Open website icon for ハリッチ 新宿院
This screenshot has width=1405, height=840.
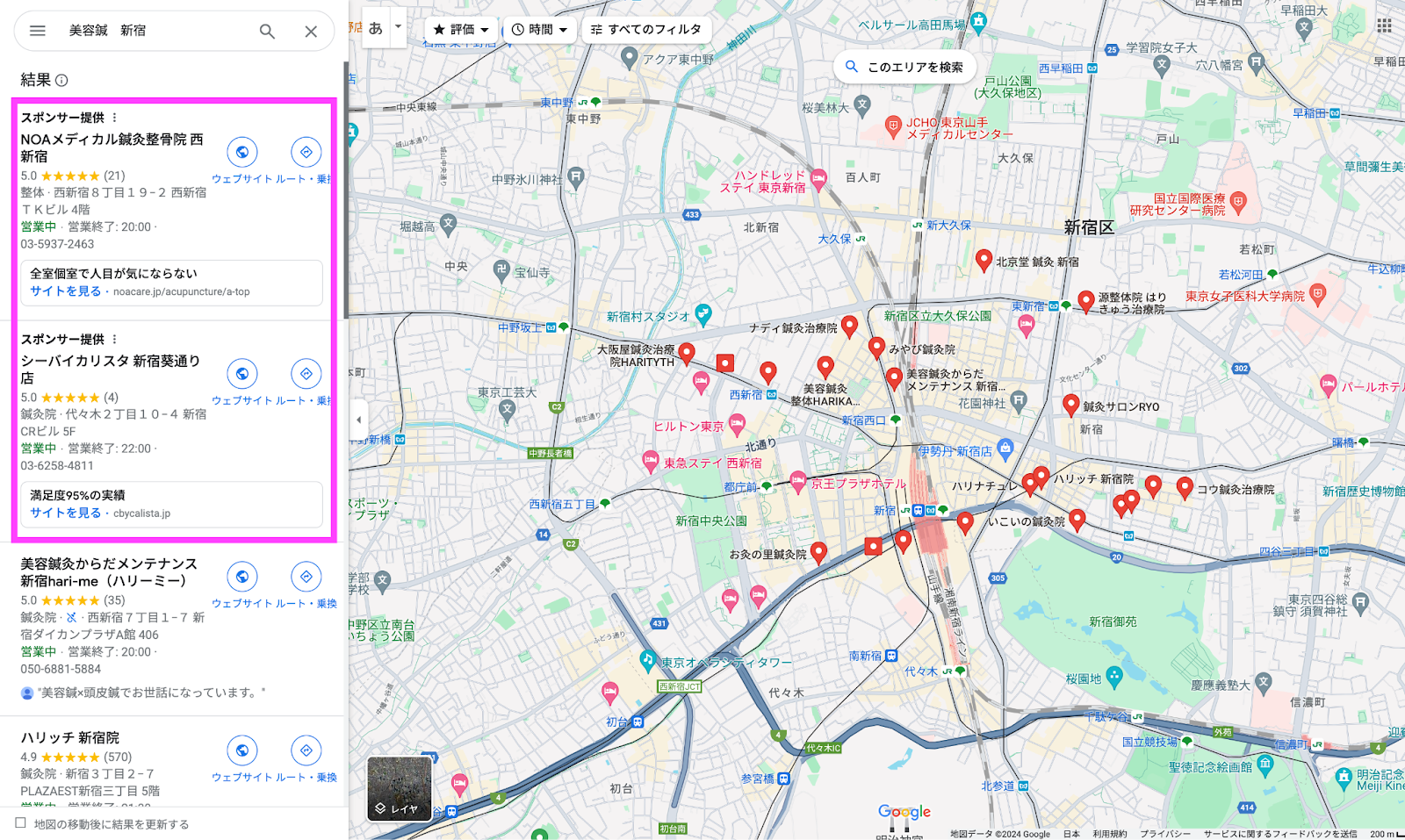click(241, 750)
